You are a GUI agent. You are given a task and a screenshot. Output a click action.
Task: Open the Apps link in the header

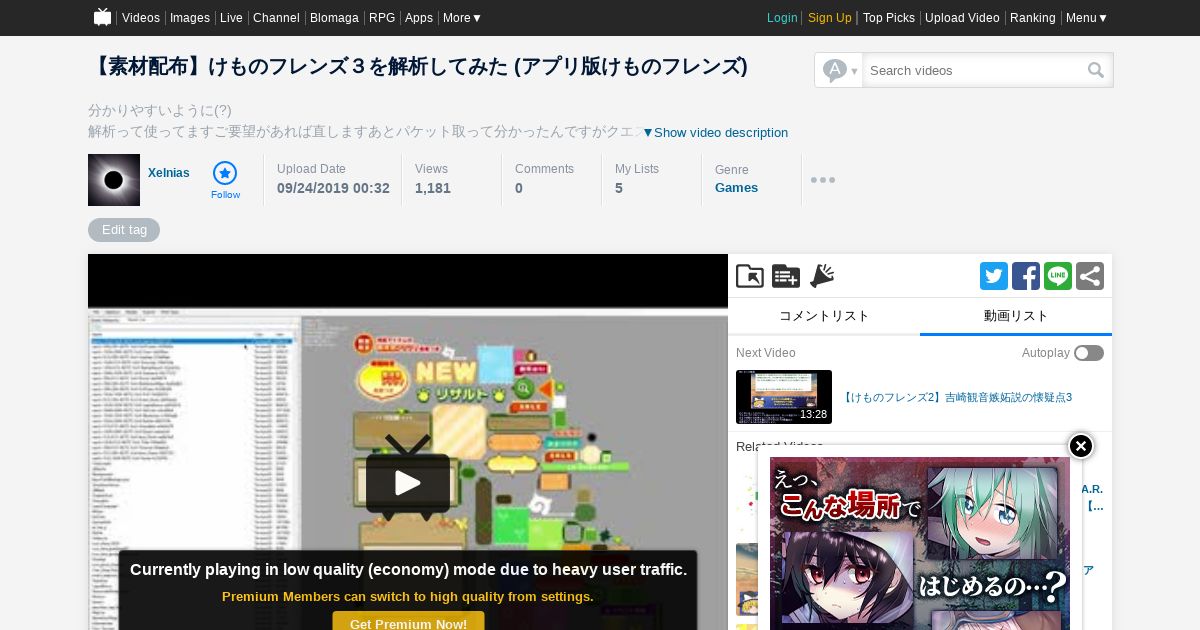click(419, 18)
